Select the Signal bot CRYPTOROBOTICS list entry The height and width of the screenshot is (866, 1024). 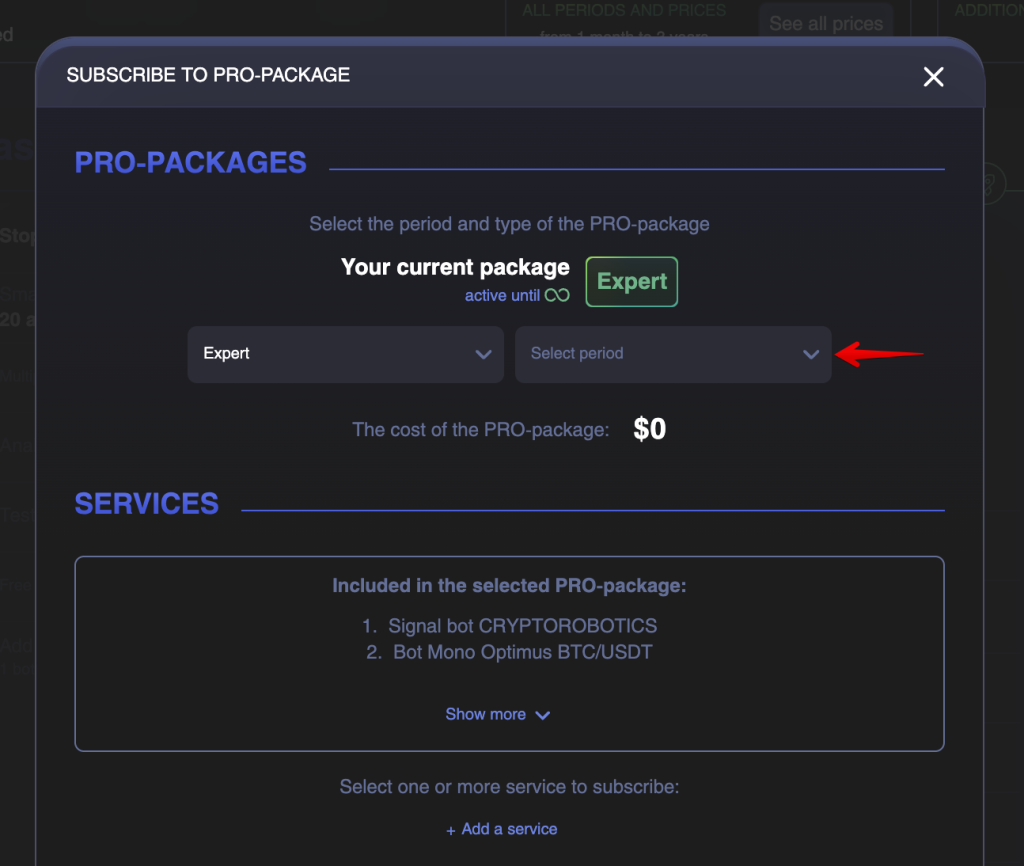509,626
